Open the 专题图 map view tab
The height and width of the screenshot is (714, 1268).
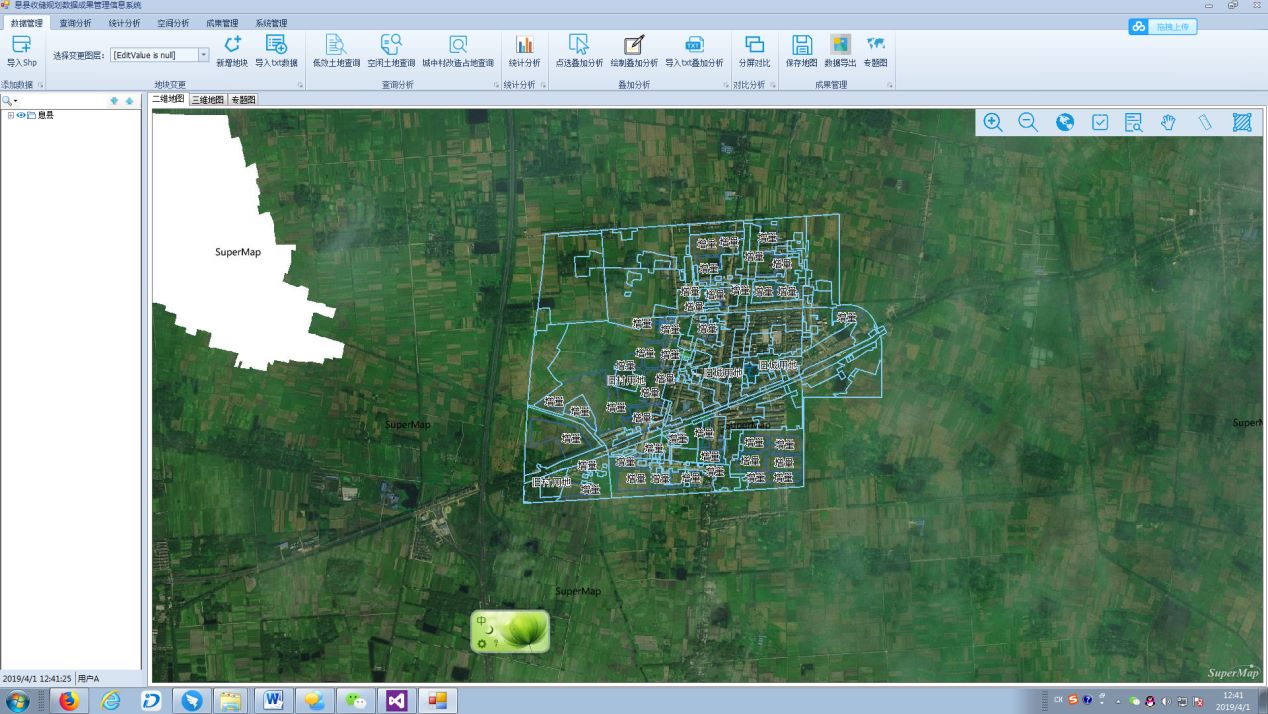click(243, 100)
